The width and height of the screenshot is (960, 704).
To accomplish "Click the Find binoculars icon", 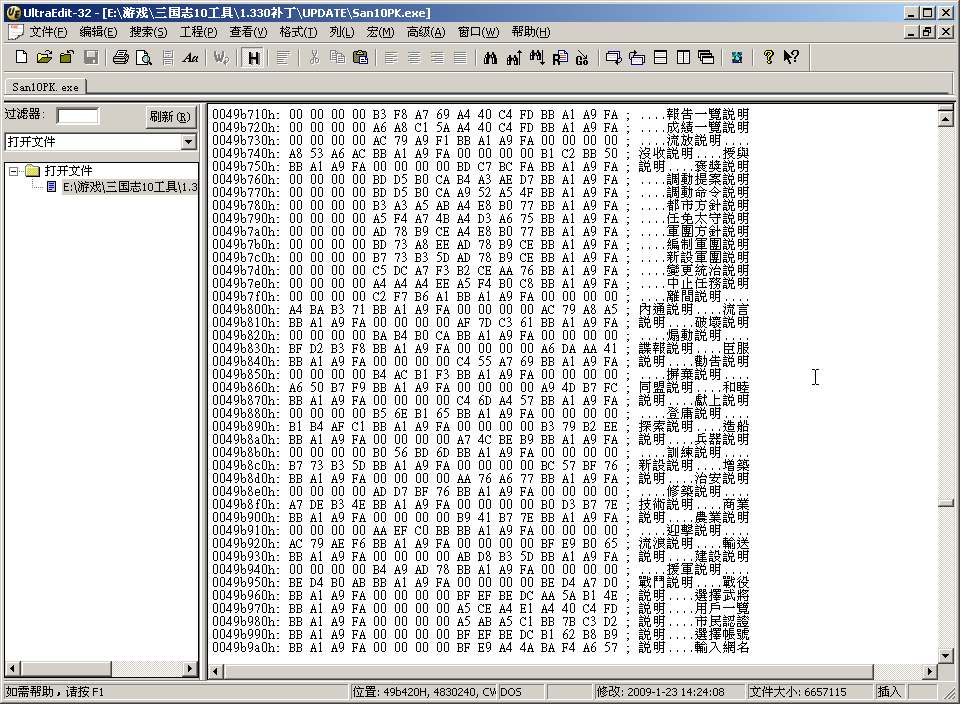I will pyautogui.click(x=490, y=58).
